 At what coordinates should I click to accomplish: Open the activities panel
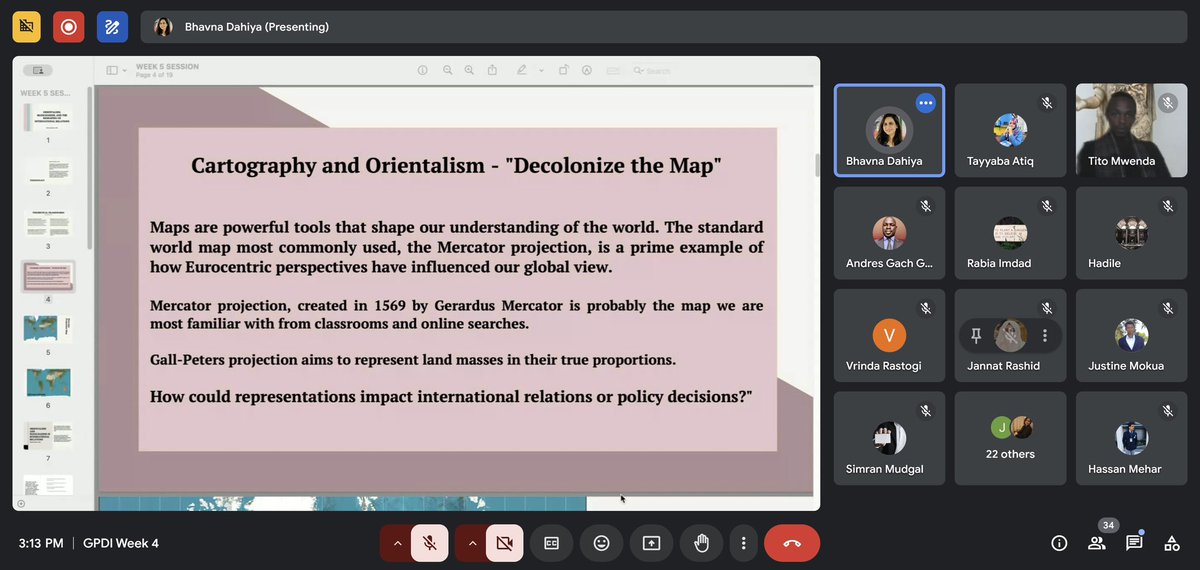[1172, 543]
